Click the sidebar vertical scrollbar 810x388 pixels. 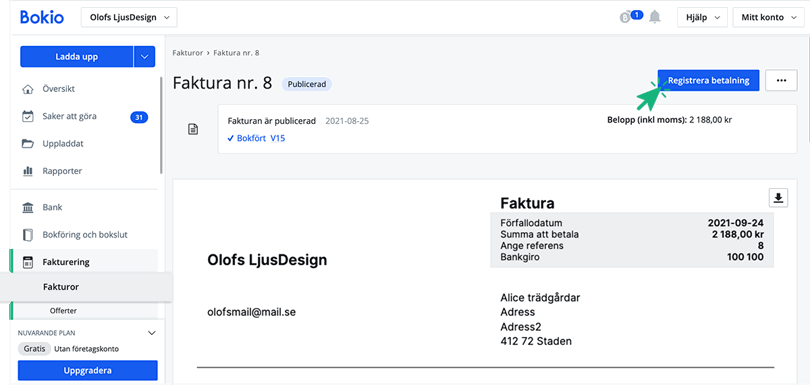161,126
